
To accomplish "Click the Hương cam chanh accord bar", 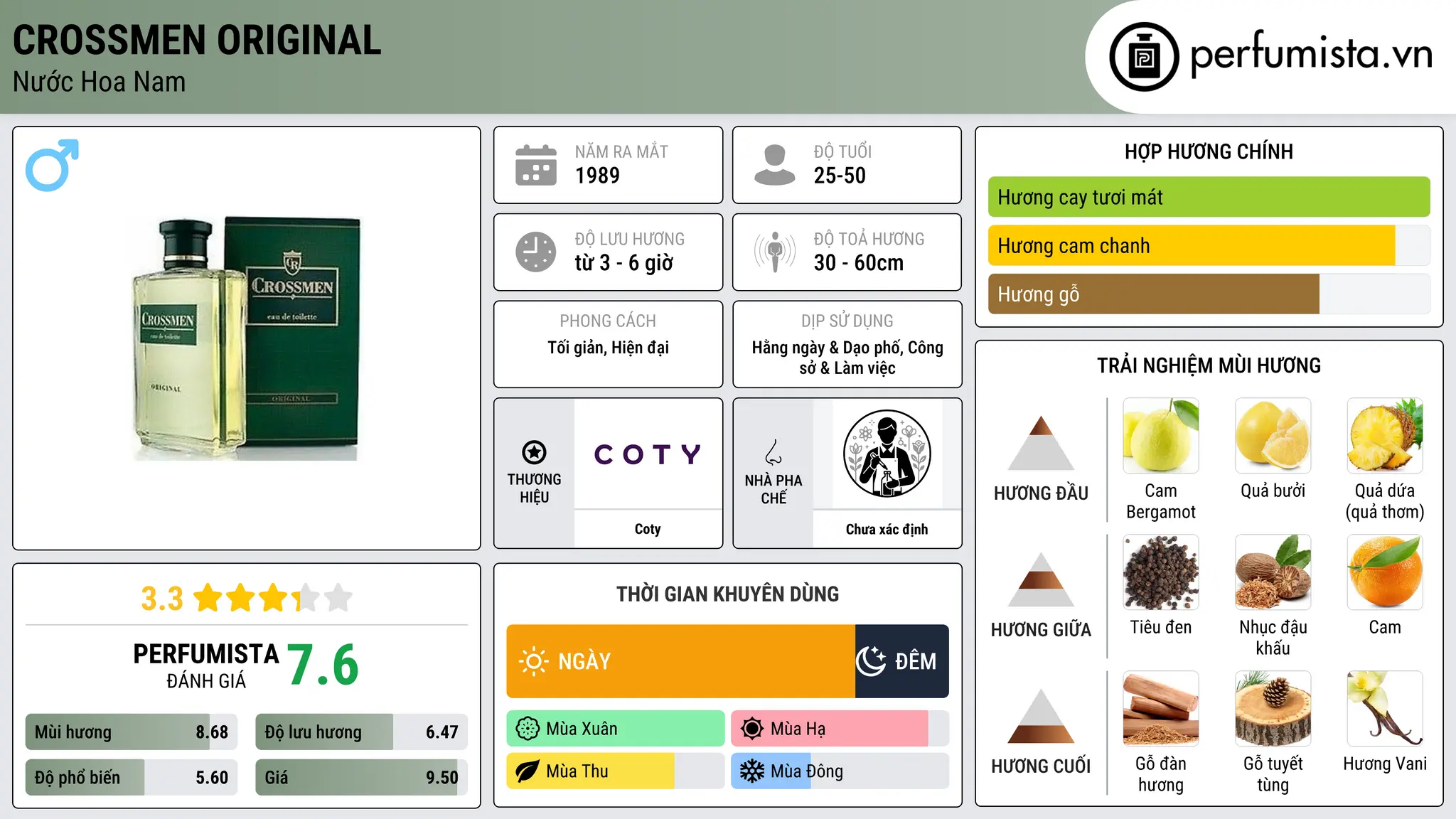I will tap(1209, 245).
